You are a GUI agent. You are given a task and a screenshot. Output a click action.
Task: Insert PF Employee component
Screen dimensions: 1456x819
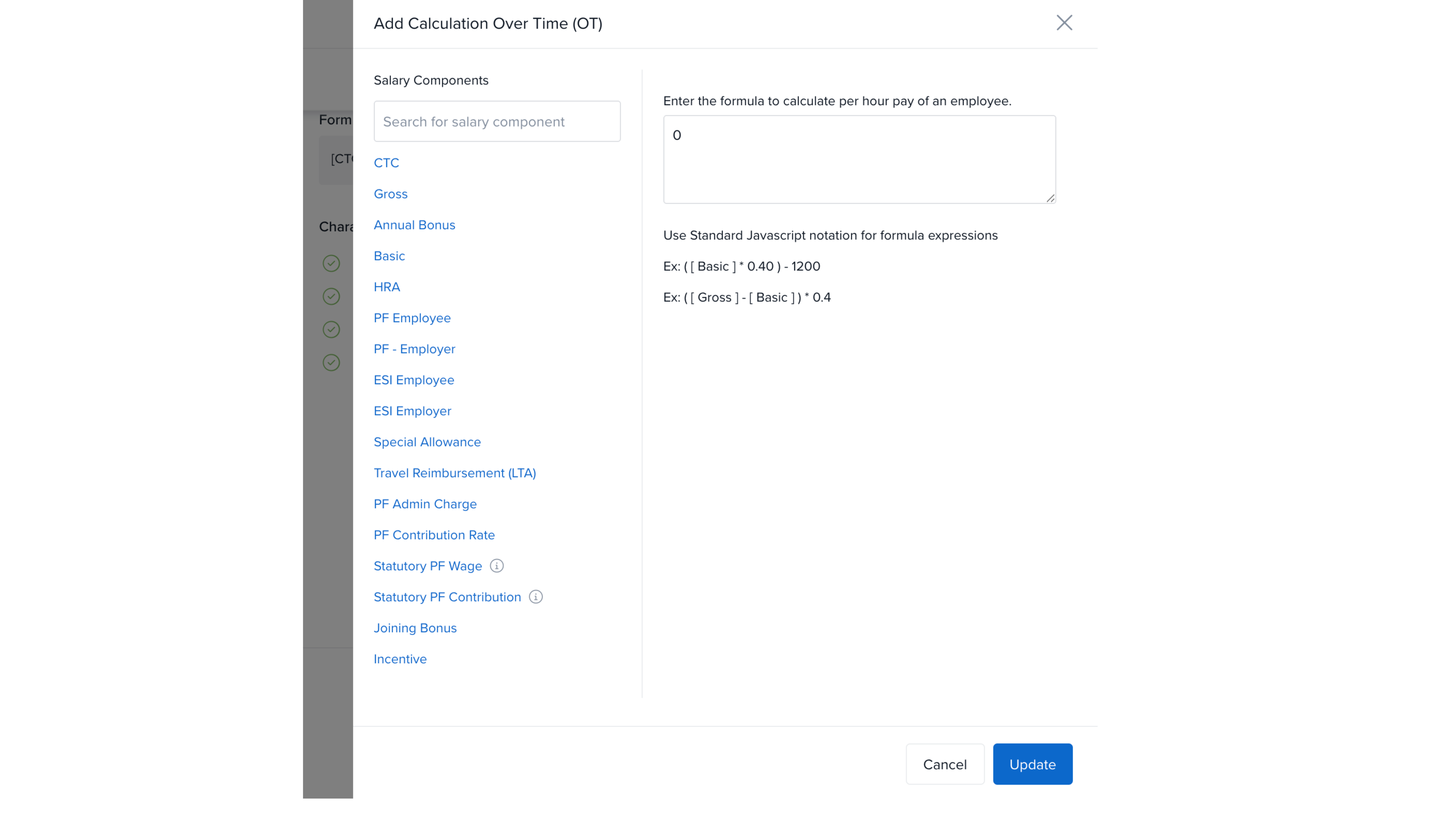tap(412, 318)
